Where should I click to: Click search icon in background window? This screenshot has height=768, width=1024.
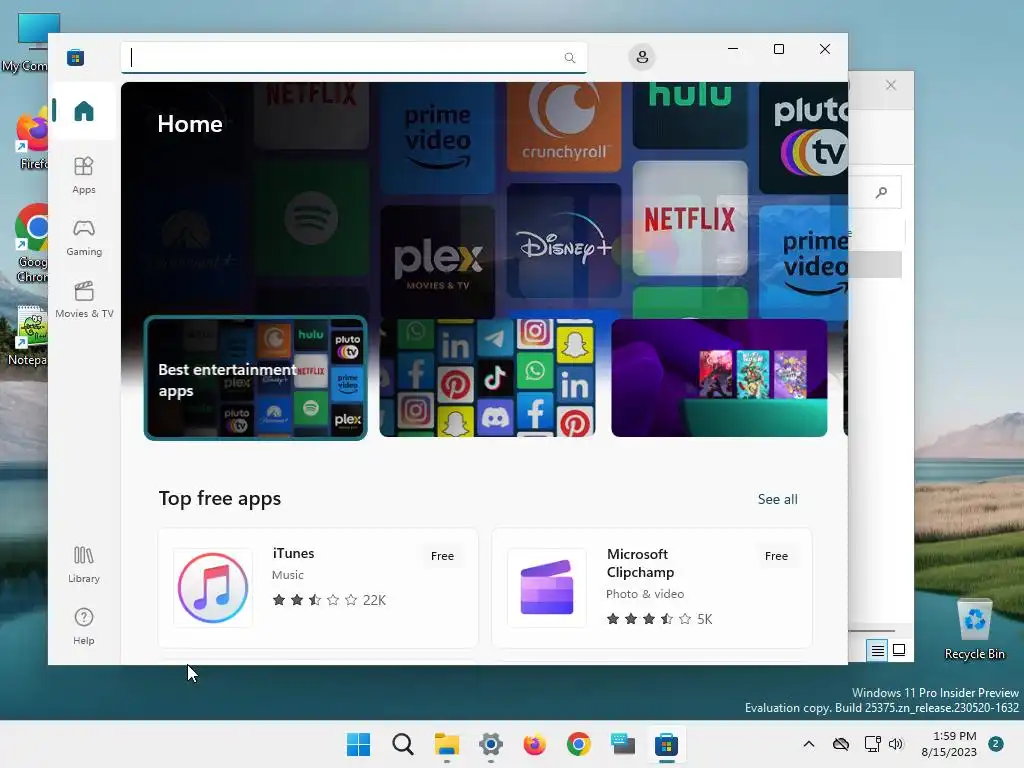click(882, 192)
